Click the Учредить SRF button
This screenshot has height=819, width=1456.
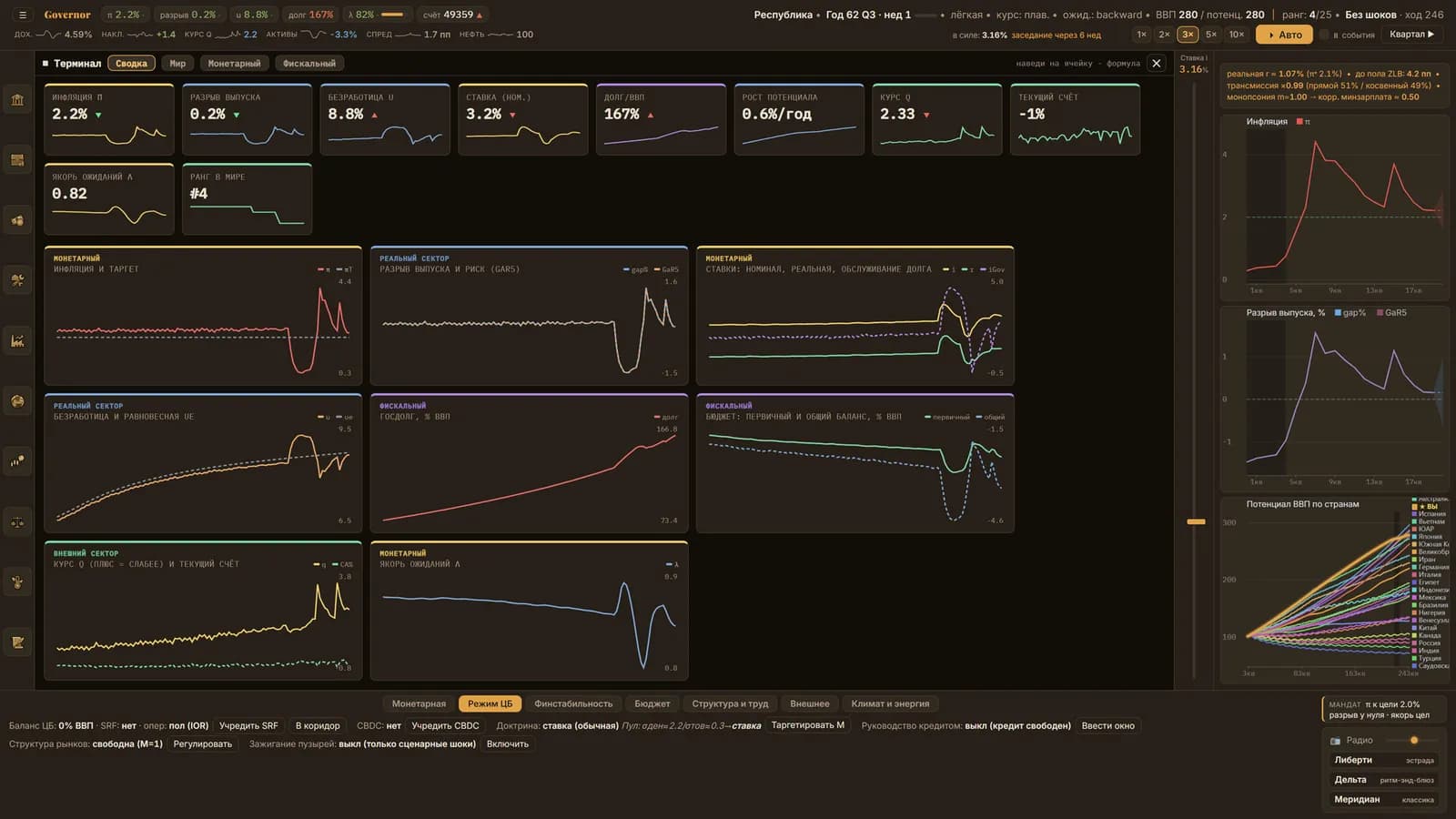click(248, 725)
